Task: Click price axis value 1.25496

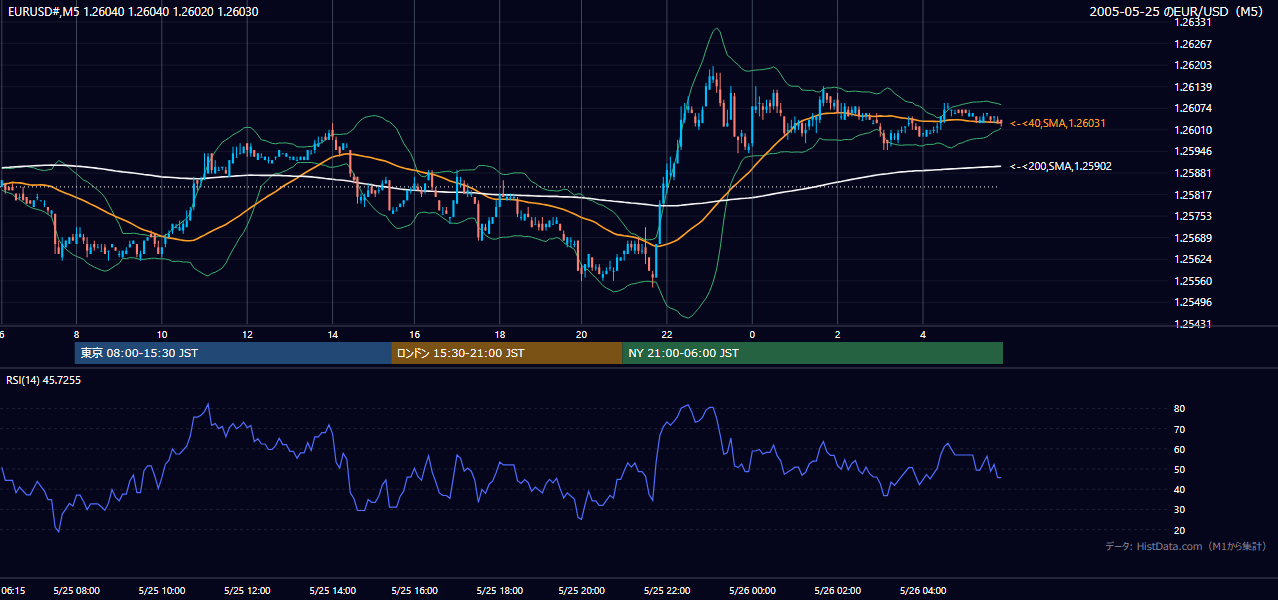Action: pyautogui.click(x=1192, y=302)
